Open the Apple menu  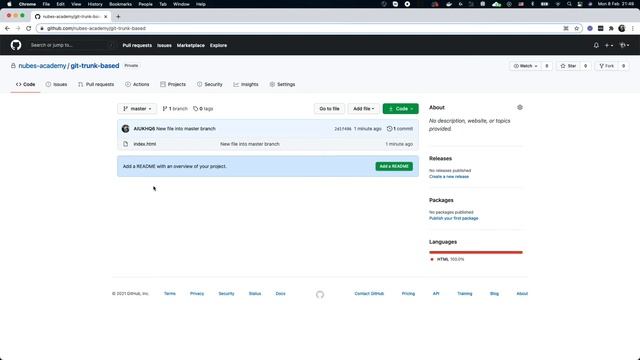tap(9, 4)
